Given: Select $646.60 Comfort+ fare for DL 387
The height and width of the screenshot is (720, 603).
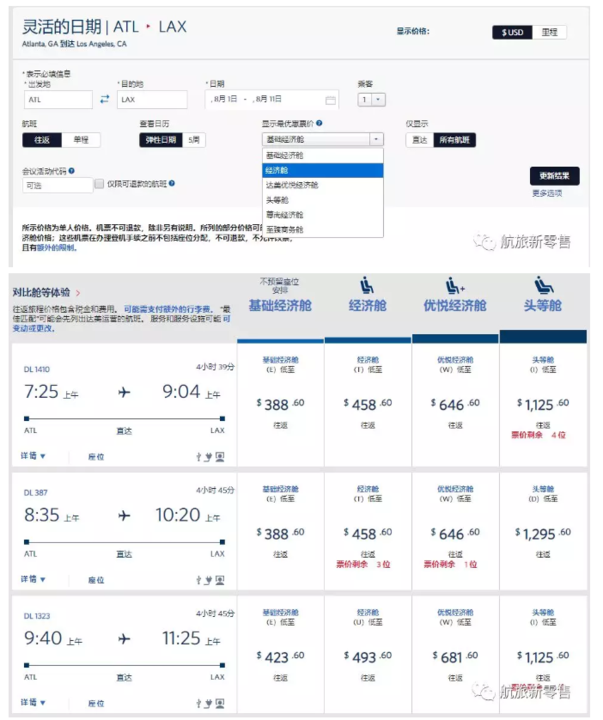Looking at the screenshot, I should point(455,534).
